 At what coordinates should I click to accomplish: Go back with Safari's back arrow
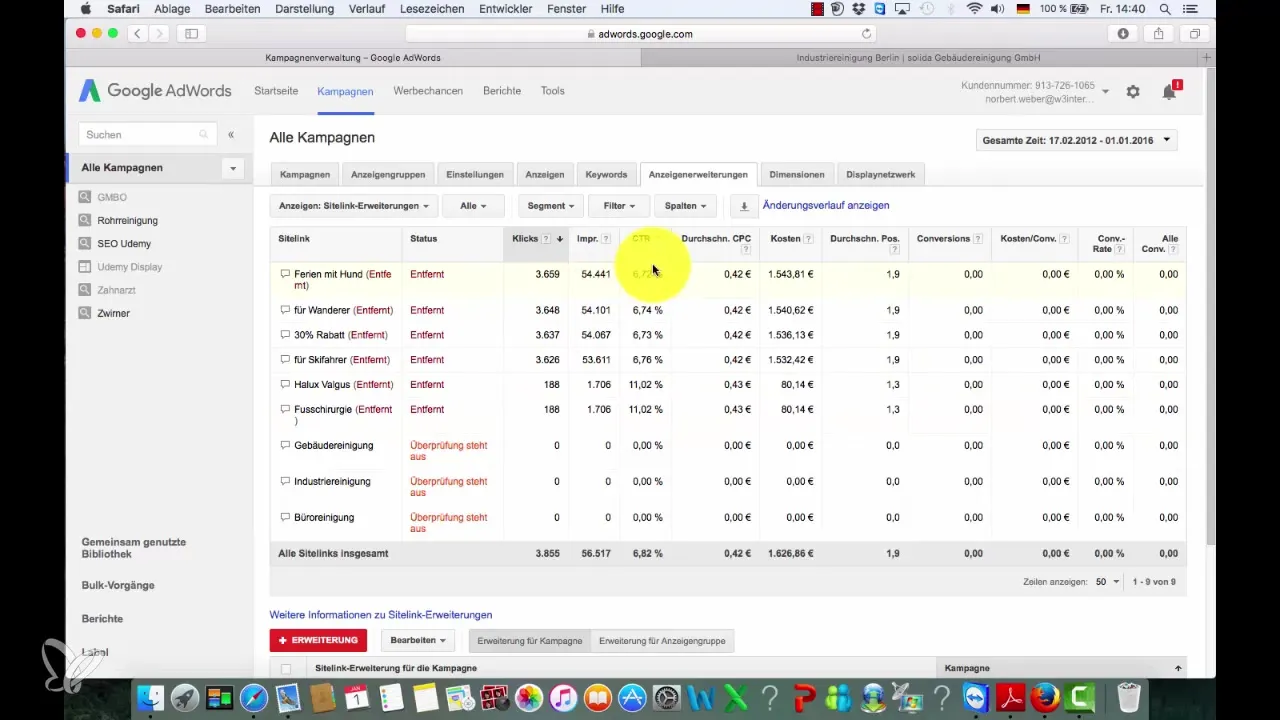point(136,33)
